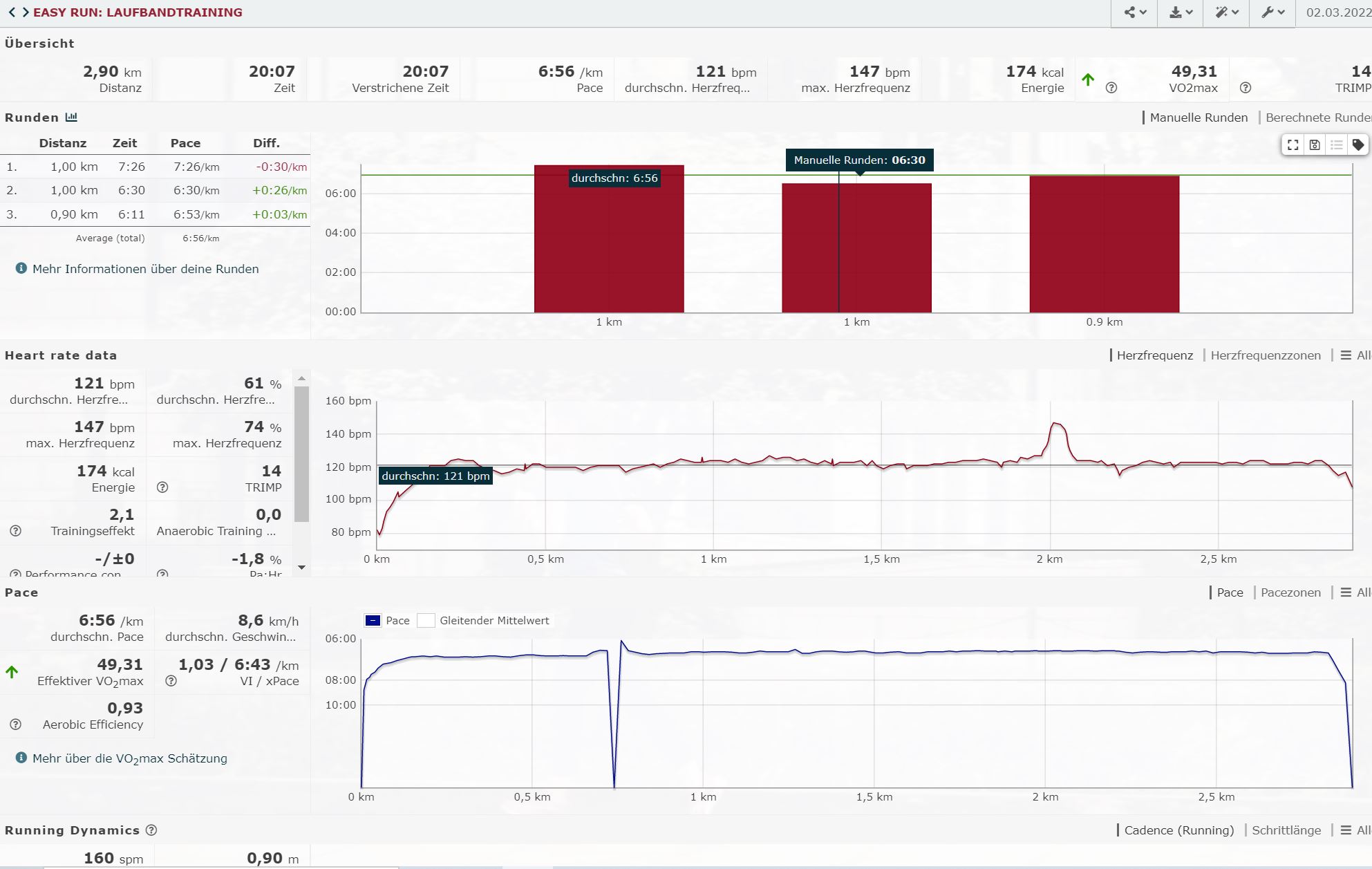Open the share dropdown menu
Screen dimensions: 1372x869
coord(1134,12)
